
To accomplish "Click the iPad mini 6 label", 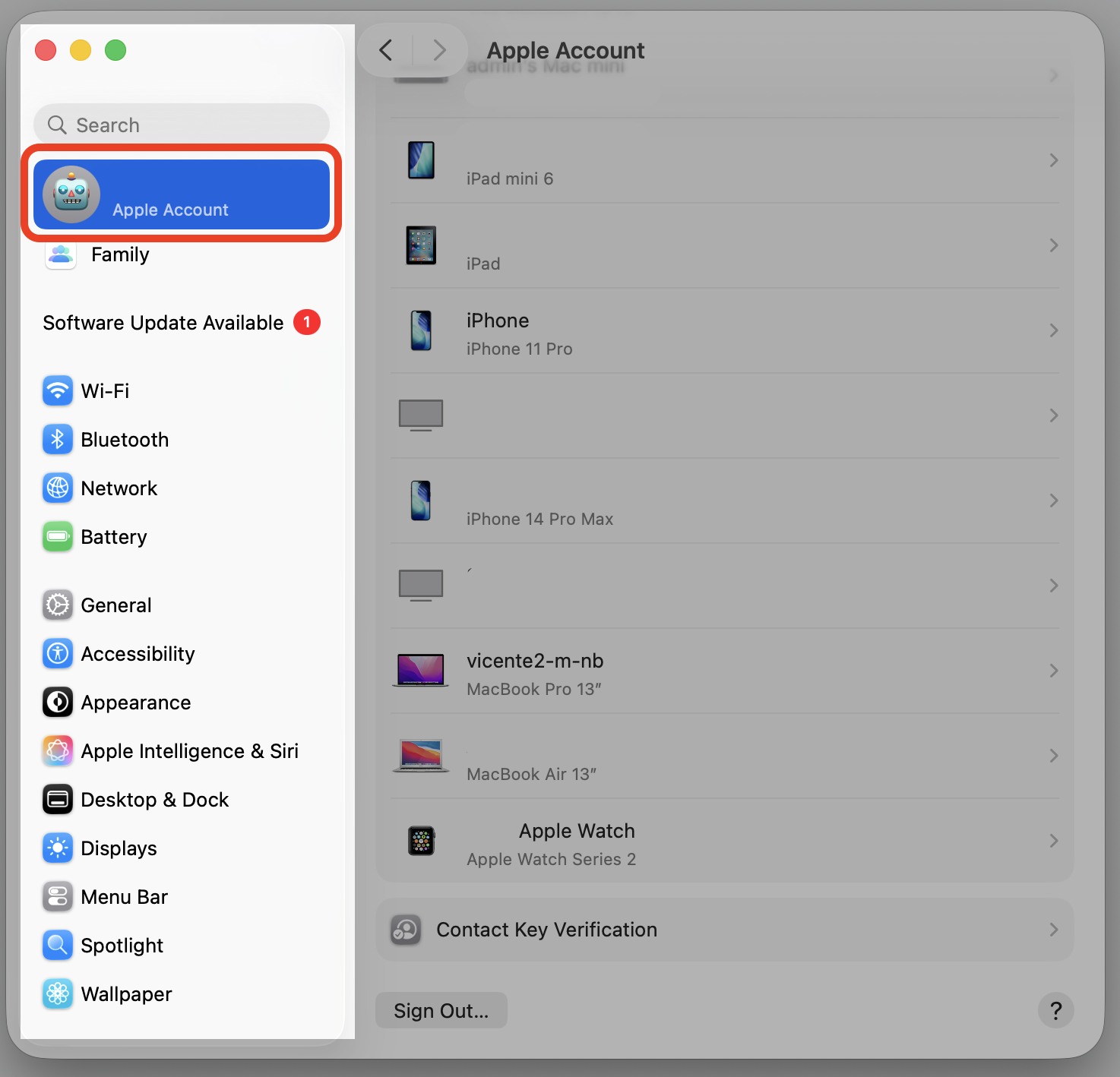I will point(510,178).
